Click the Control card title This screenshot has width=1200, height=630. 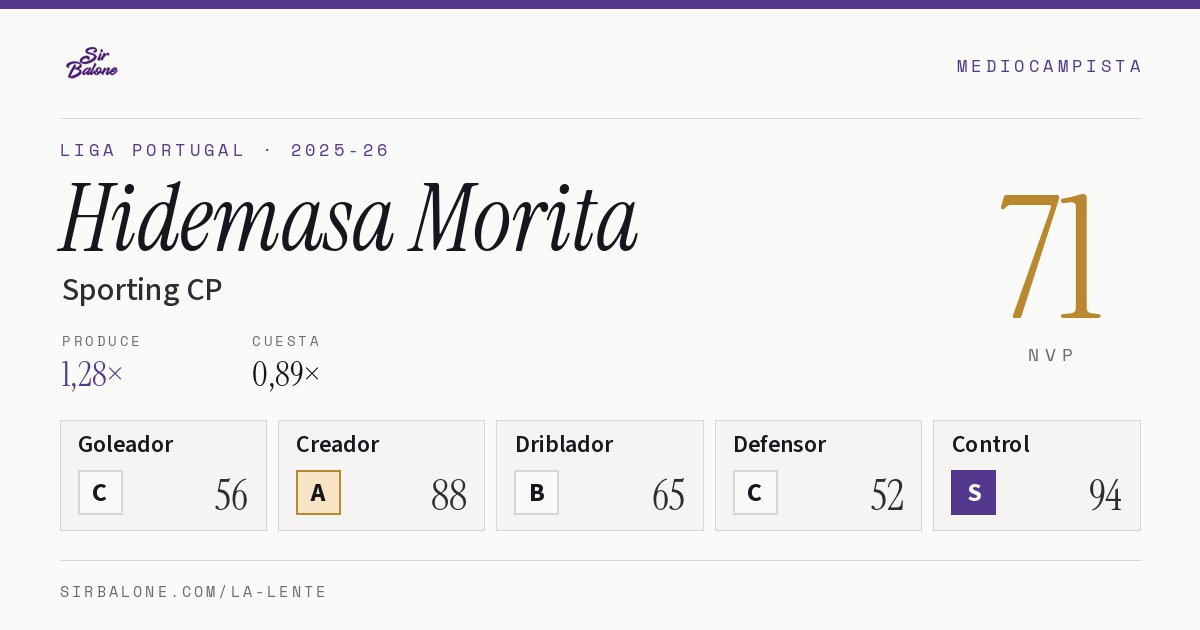[x=990, y=444]
